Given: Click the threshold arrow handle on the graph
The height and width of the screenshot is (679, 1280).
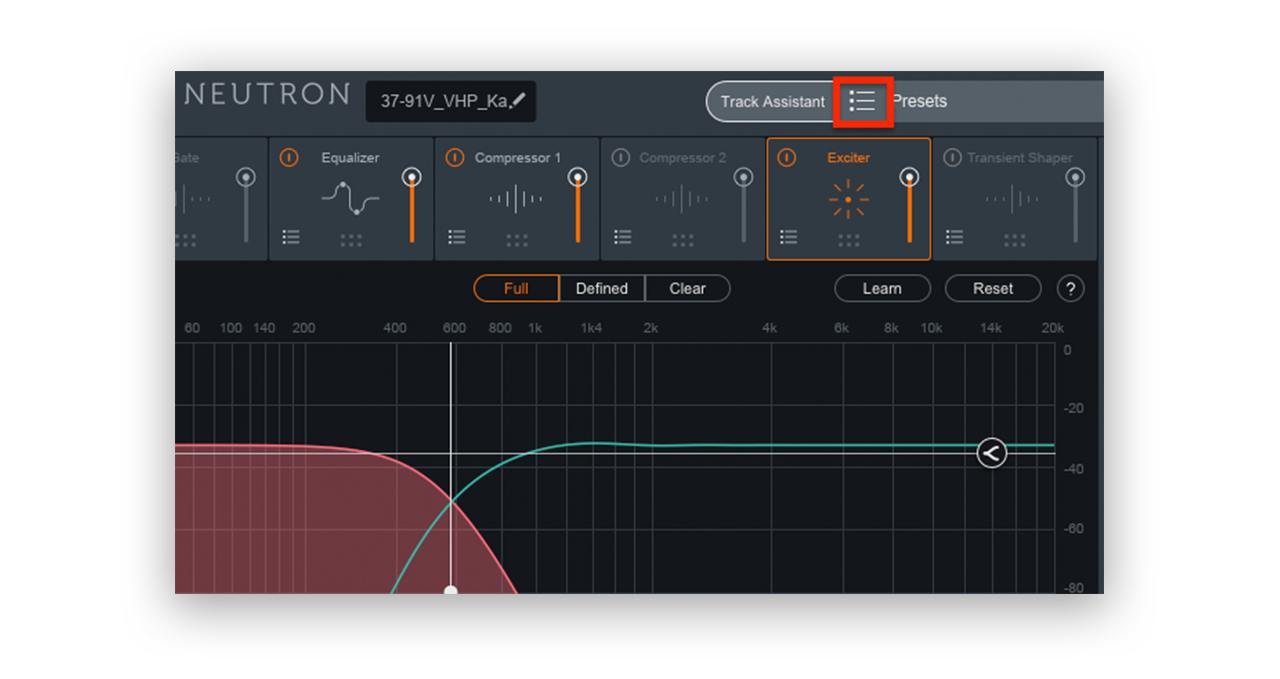Looking at the screenshot, I should [991, 453].
